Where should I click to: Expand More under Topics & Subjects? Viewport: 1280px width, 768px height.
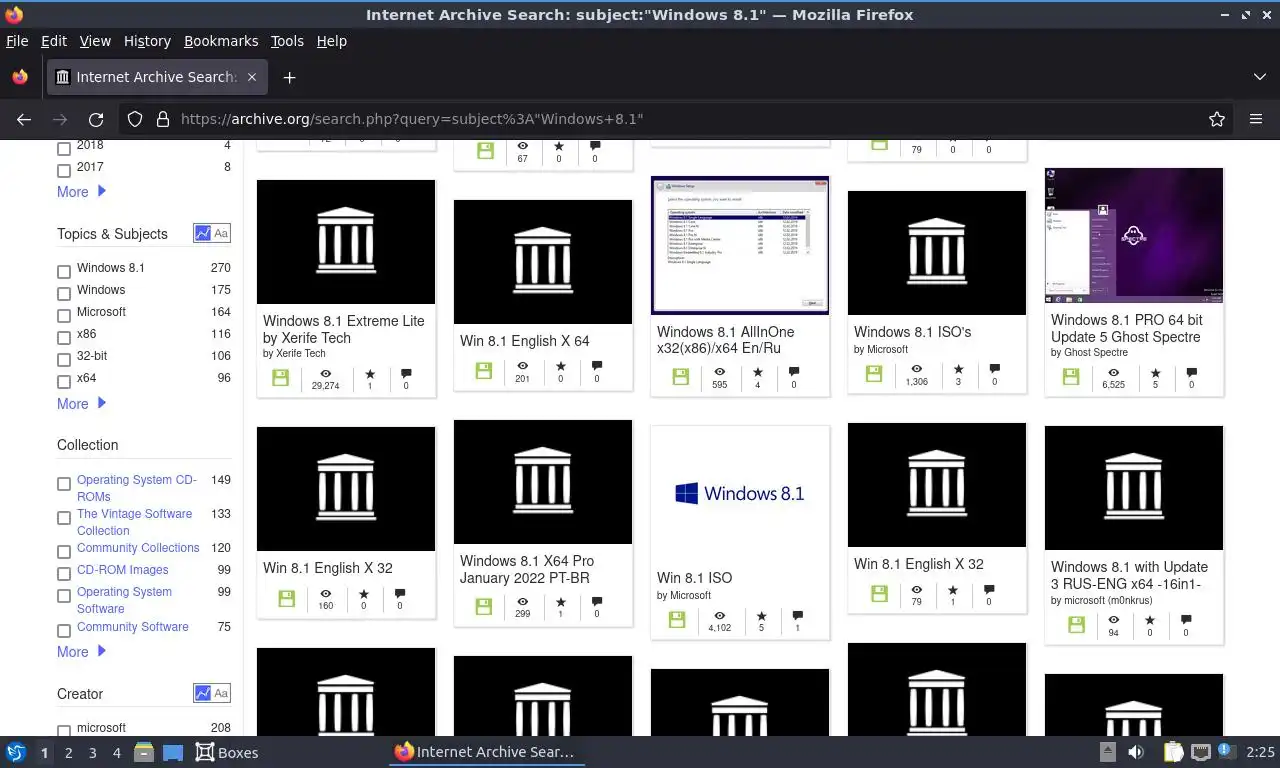point(81,403)
